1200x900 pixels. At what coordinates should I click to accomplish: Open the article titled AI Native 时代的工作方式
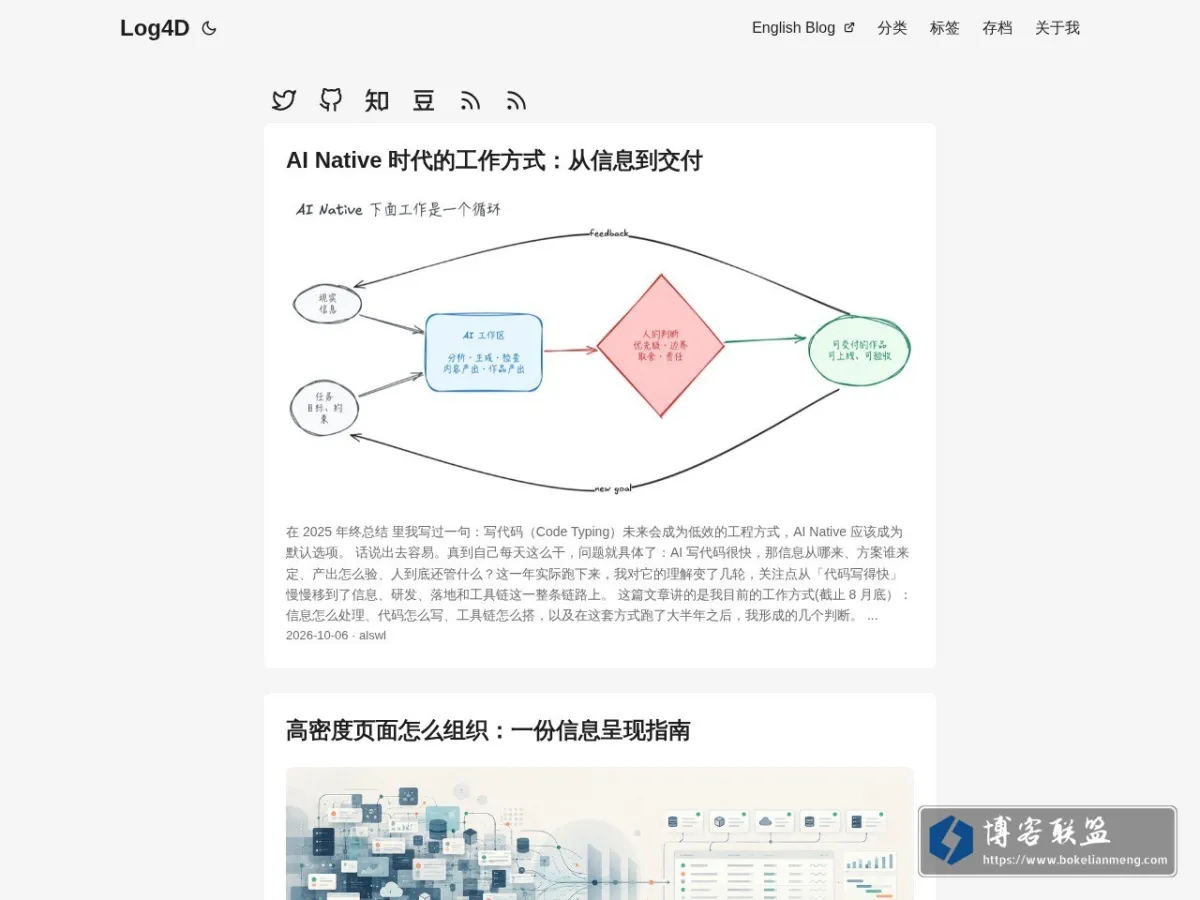click(x=494, y=160)
